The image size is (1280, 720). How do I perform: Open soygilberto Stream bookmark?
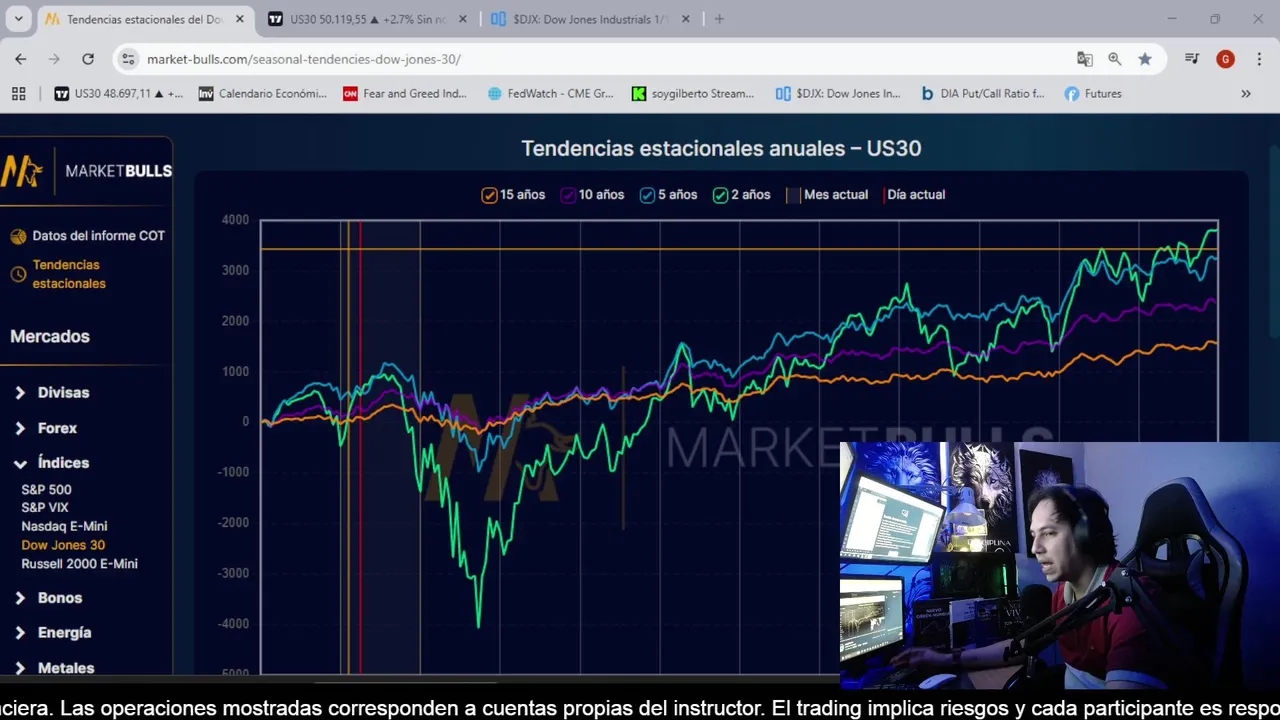[693, 93]
